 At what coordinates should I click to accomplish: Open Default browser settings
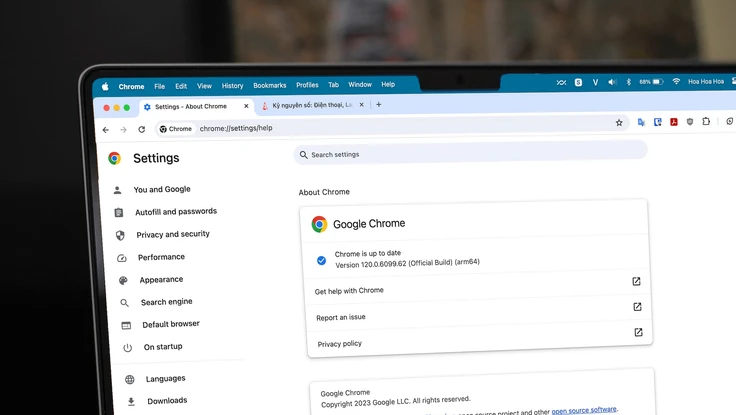pyautogui.click(x=171, y=324)
